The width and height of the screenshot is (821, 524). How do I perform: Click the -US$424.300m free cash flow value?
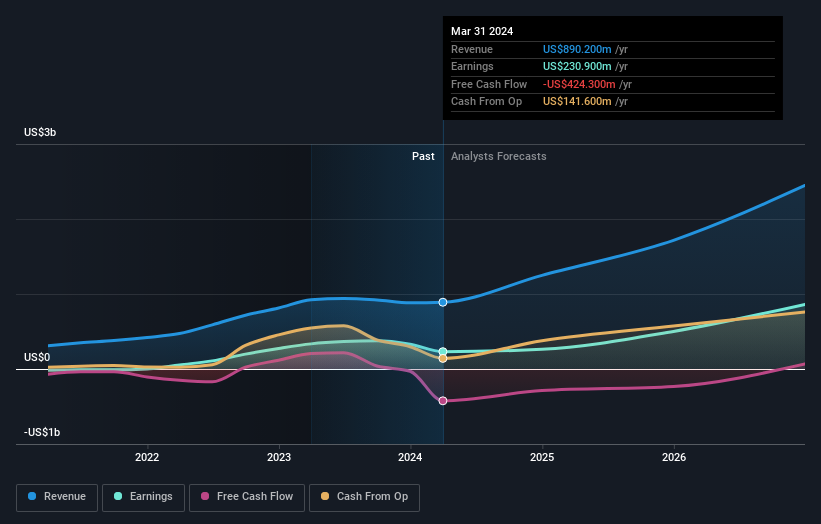(579, 84)
